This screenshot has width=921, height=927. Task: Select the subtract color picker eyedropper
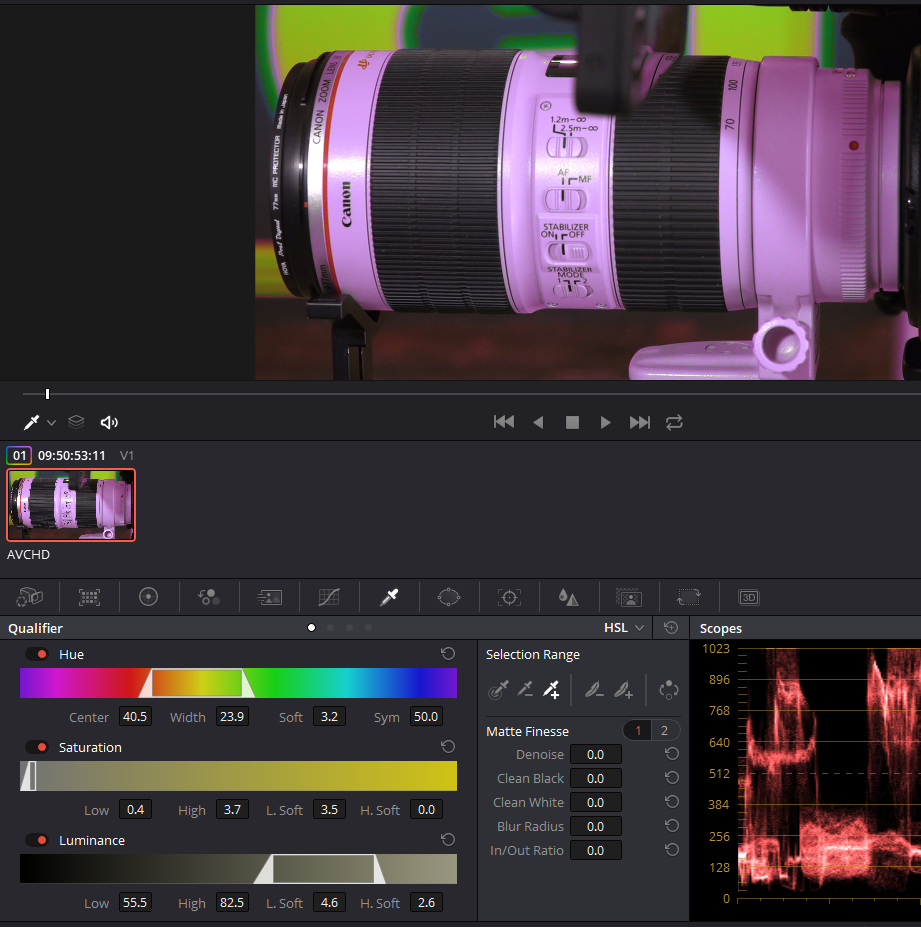click(524, 689)
